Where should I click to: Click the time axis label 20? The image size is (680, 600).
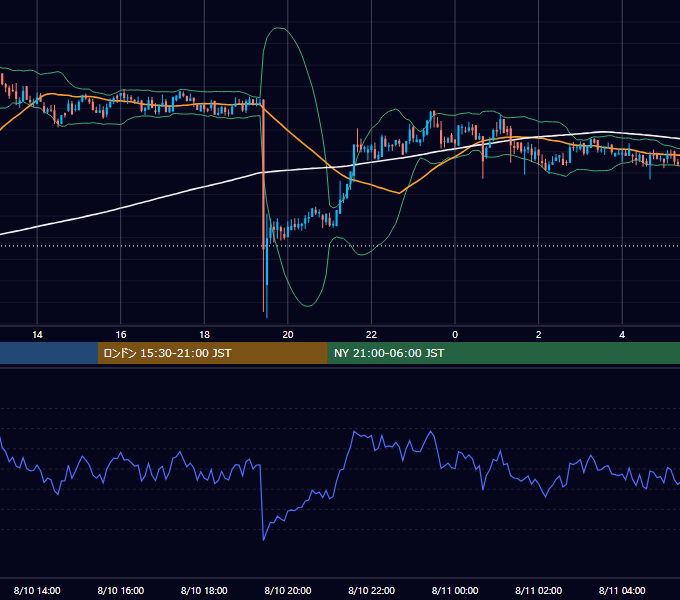[288, 335]
